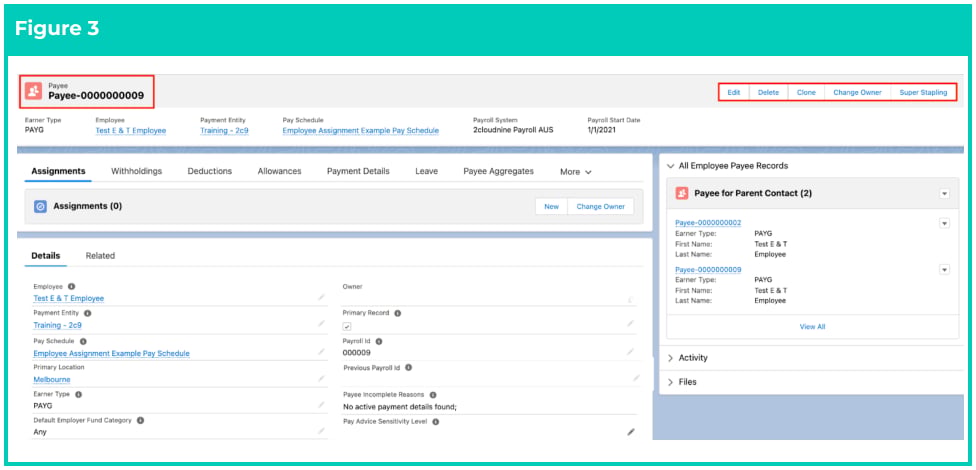Open Test E & T Employee link in header

131,131
